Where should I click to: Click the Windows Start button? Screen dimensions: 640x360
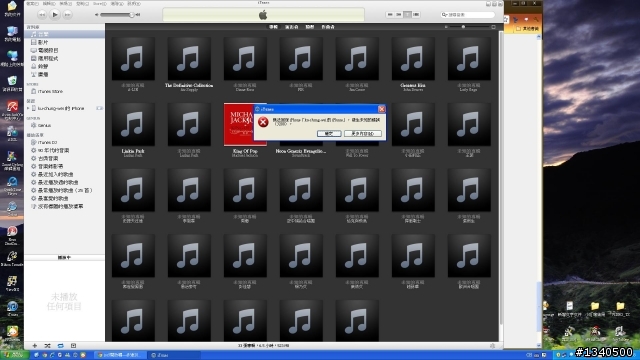coord(14,355)
